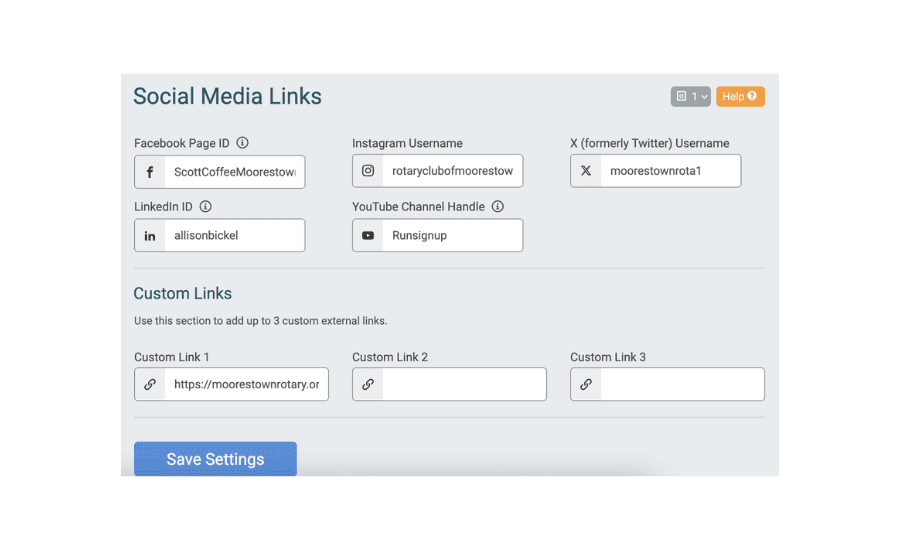
Task: Click the "Facebook Page ID" label text
Action: 181,144
